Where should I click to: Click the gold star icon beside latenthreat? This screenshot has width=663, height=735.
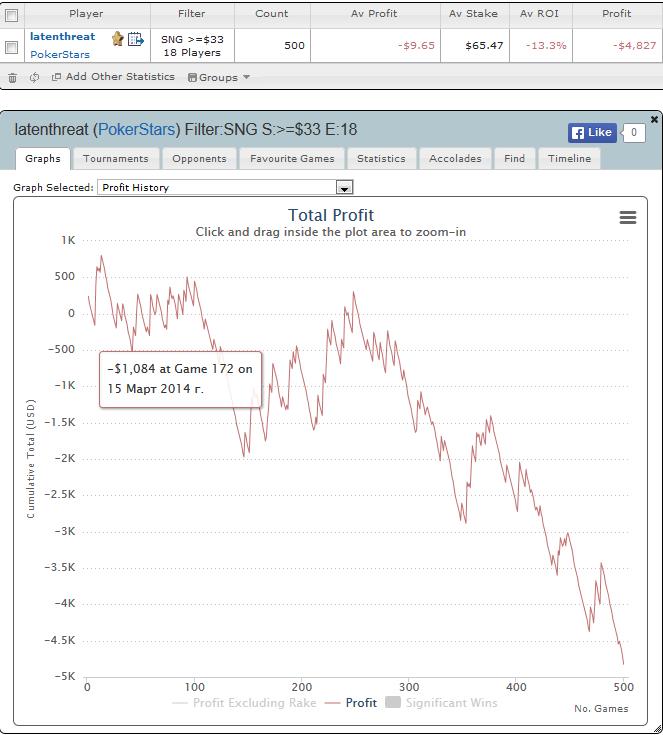[x=117, y=38]
